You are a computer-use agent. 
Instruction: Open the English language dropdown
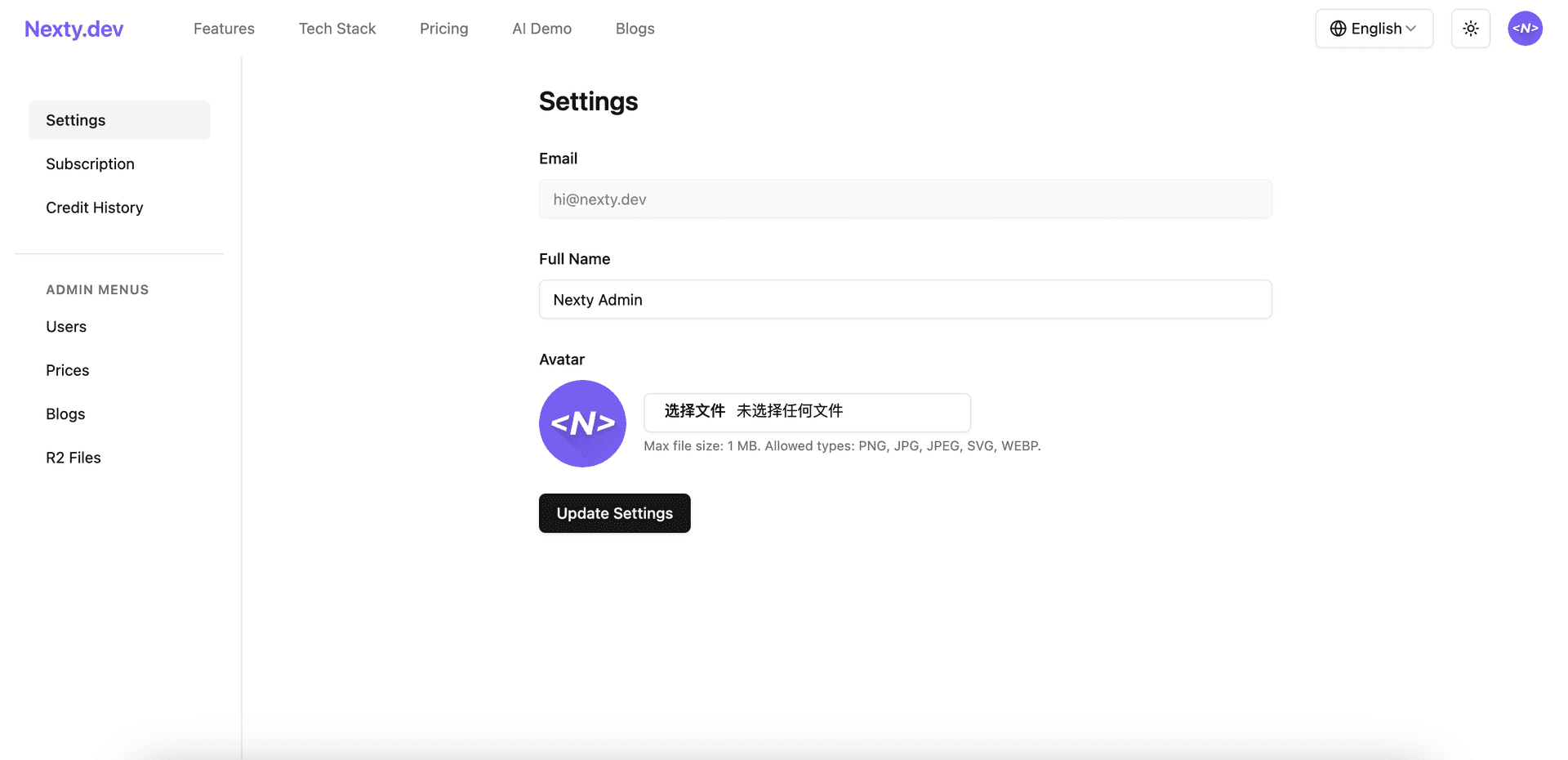1374,28
